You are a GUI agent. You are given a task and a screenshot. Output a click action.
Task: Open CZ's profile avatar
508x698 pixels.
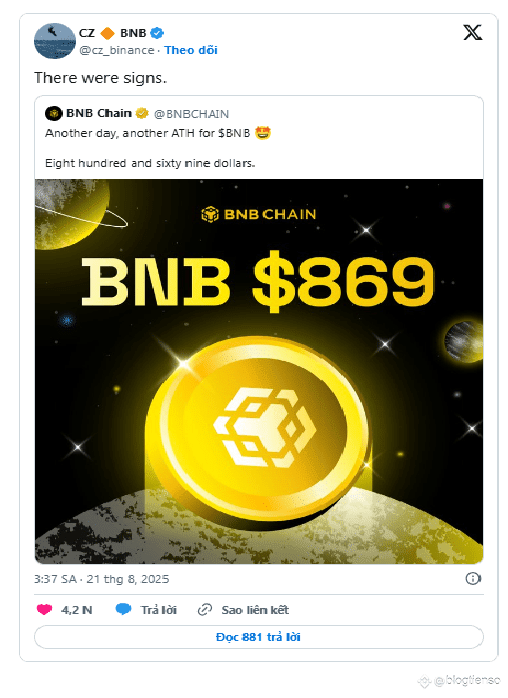[55, 41]
